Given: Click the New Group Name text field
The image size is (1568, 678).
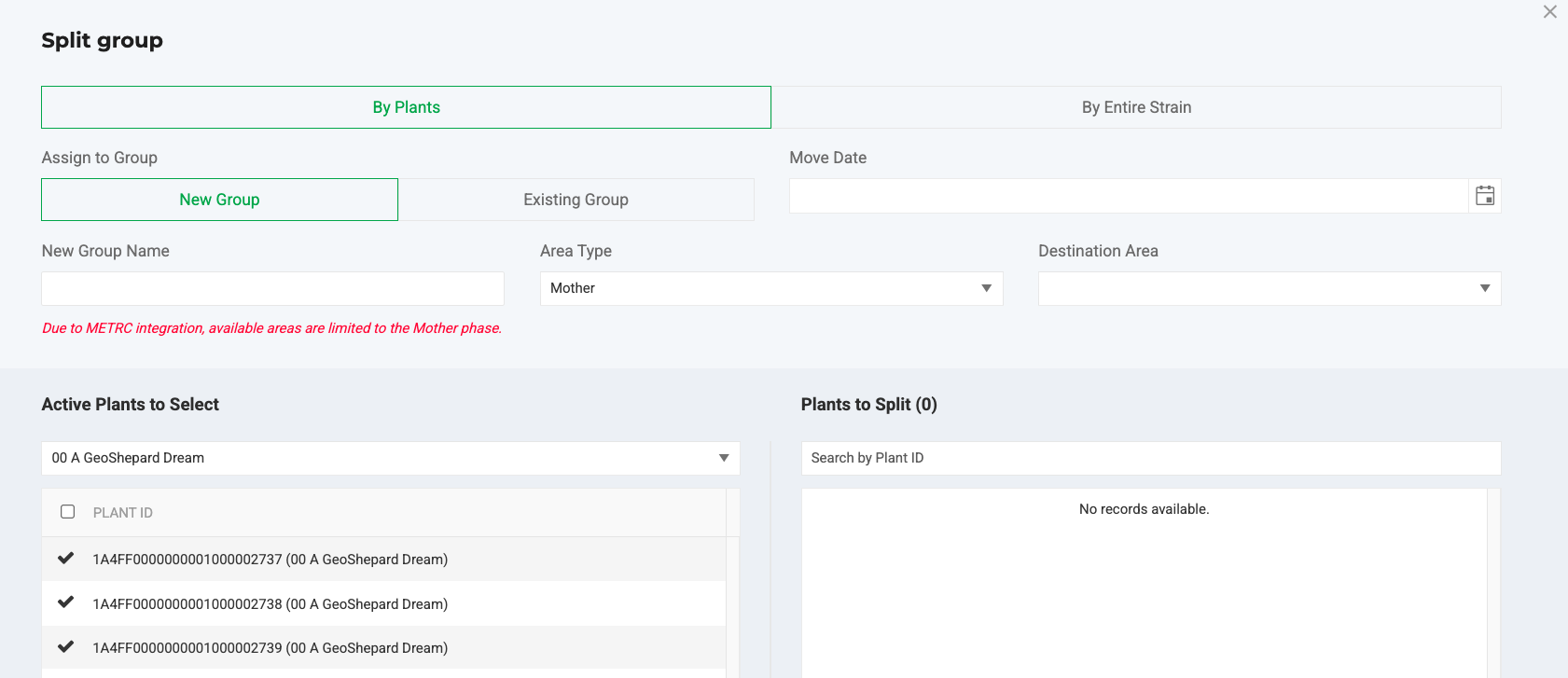Looking at the screenshot, I should pyautogui.click(x=272, y=288).
